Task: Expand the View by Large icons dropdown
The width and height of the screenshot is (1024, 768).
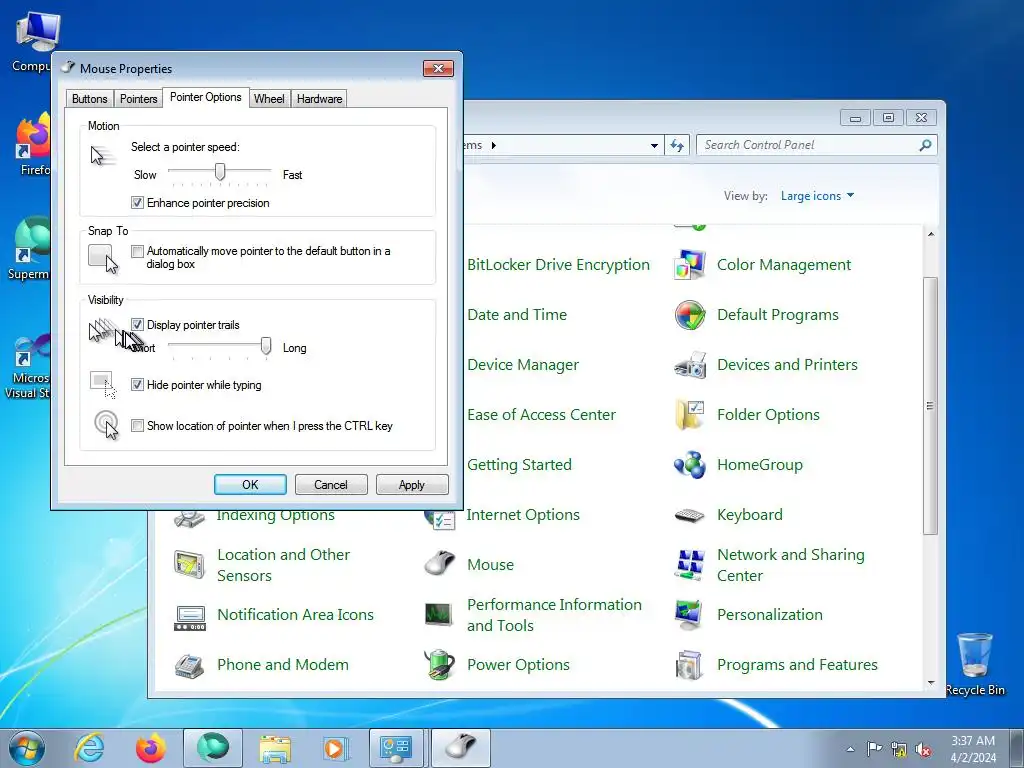Action: pyautogui.click(x=817, y=196)
